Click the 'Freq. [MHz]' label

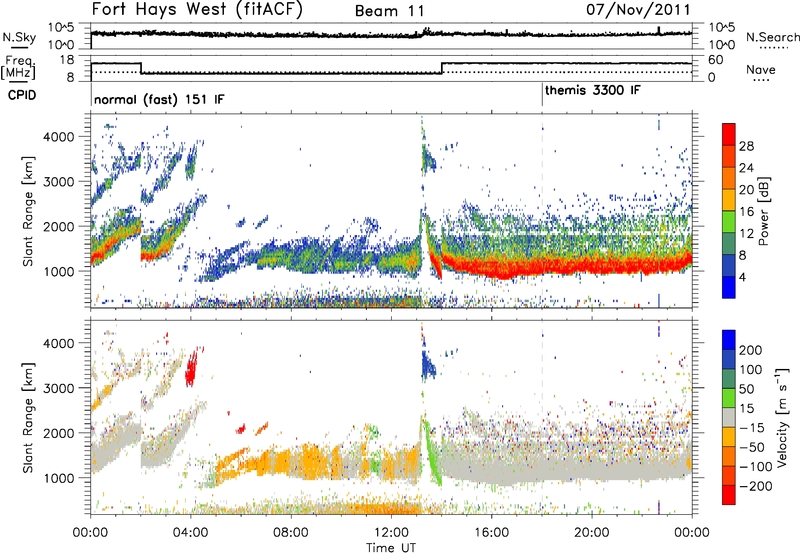(x=18, y=67)
